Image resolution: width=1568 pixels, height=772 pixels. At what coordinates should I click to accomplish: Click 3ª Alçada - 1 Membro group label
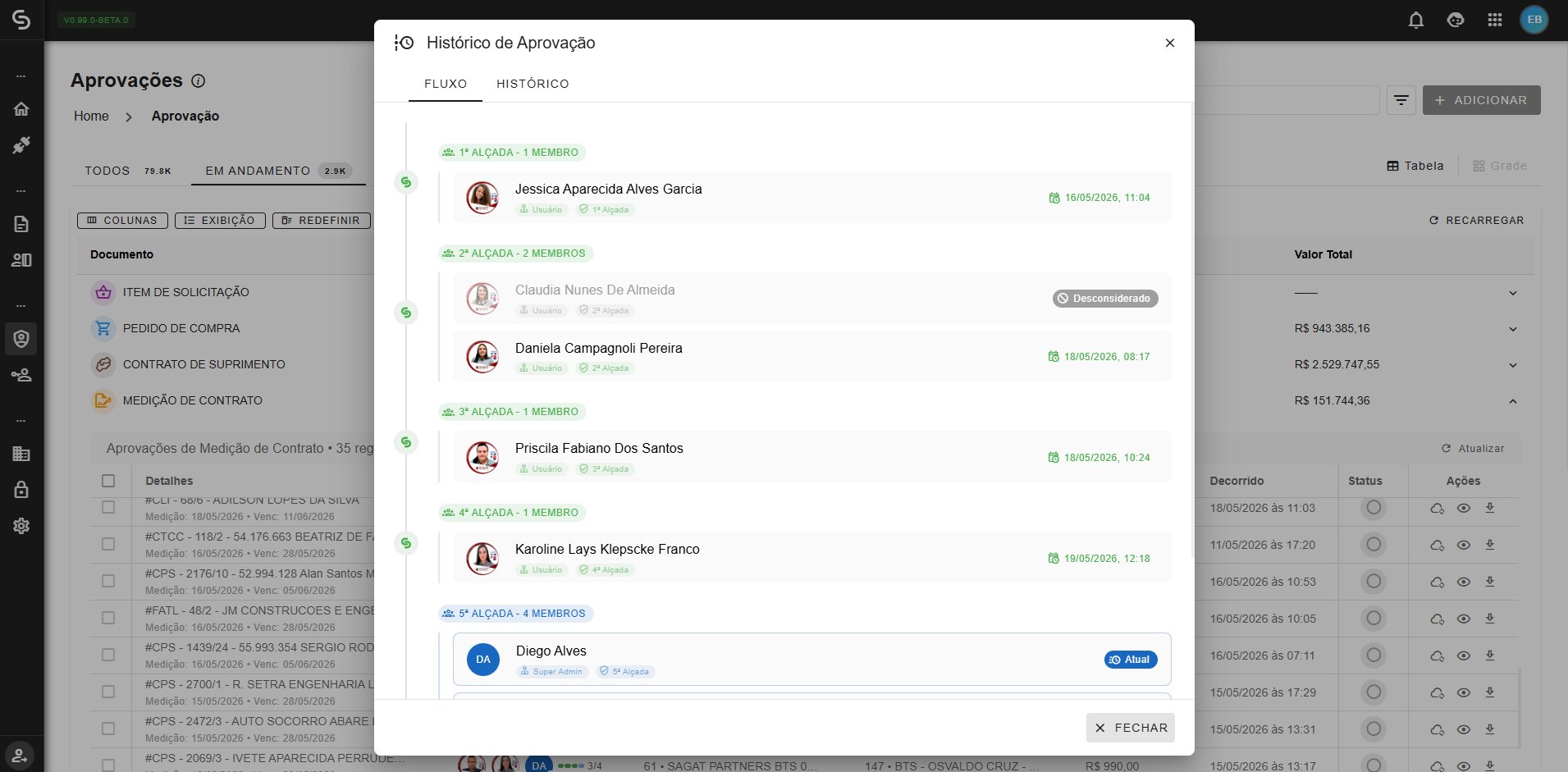(512, 412)
